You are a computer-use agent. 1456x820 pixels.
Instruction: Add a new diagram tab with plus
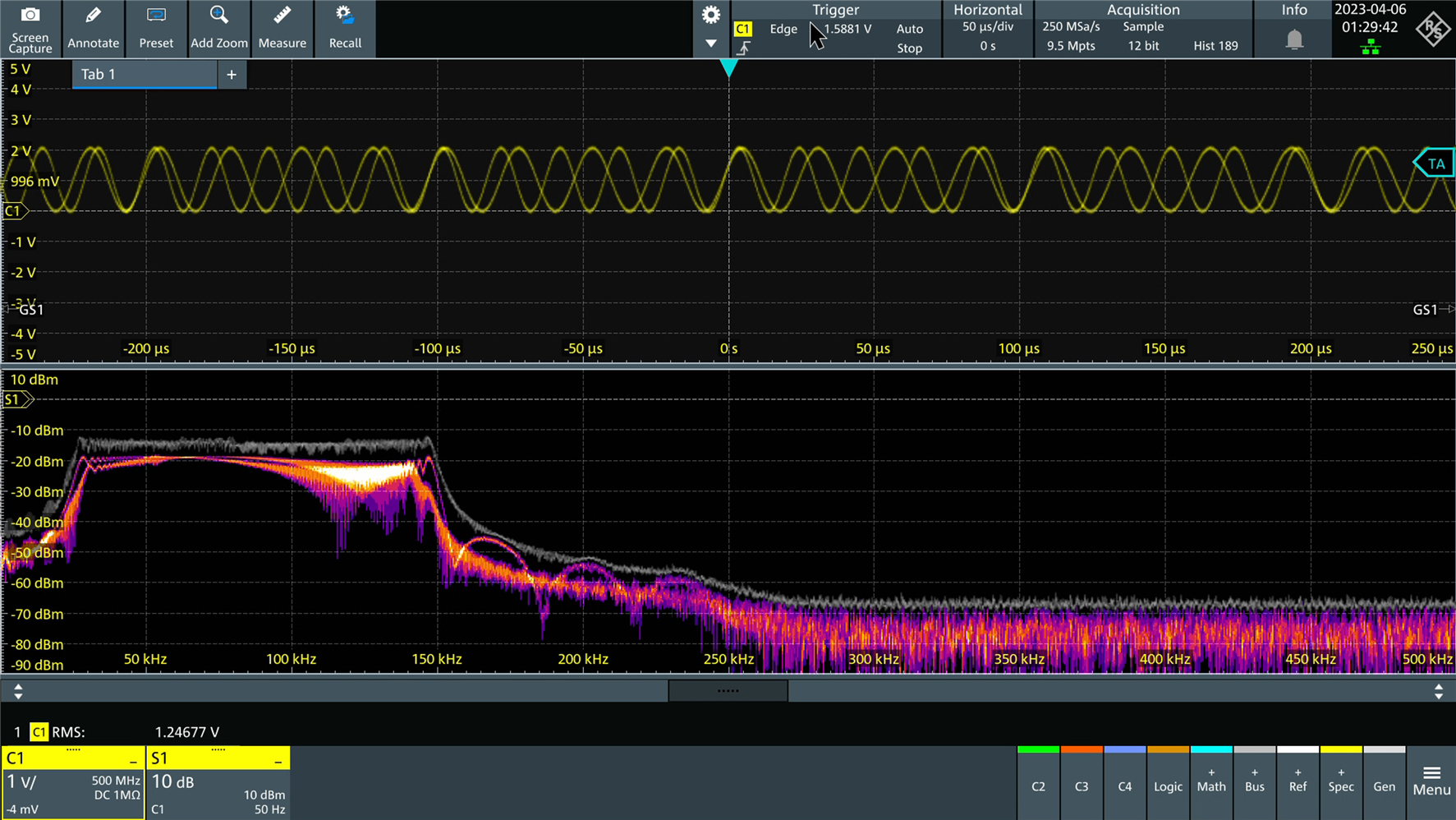coord(232,75)
